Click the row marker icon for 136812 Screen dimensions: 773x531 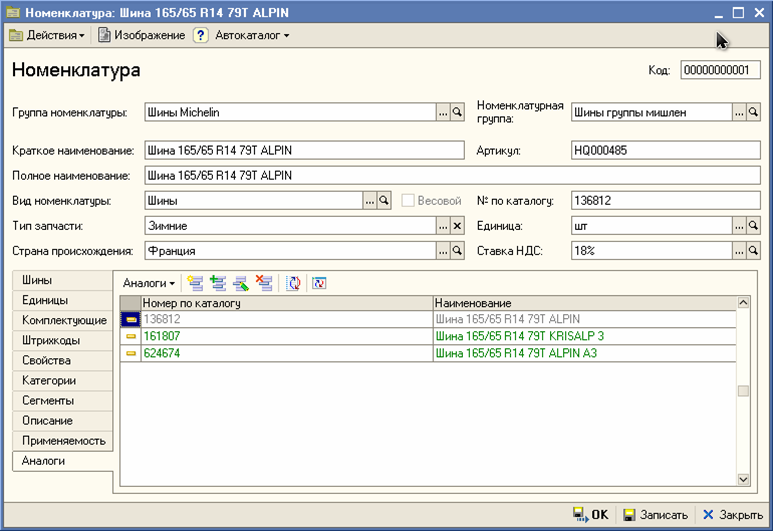[x=131, y=319]
